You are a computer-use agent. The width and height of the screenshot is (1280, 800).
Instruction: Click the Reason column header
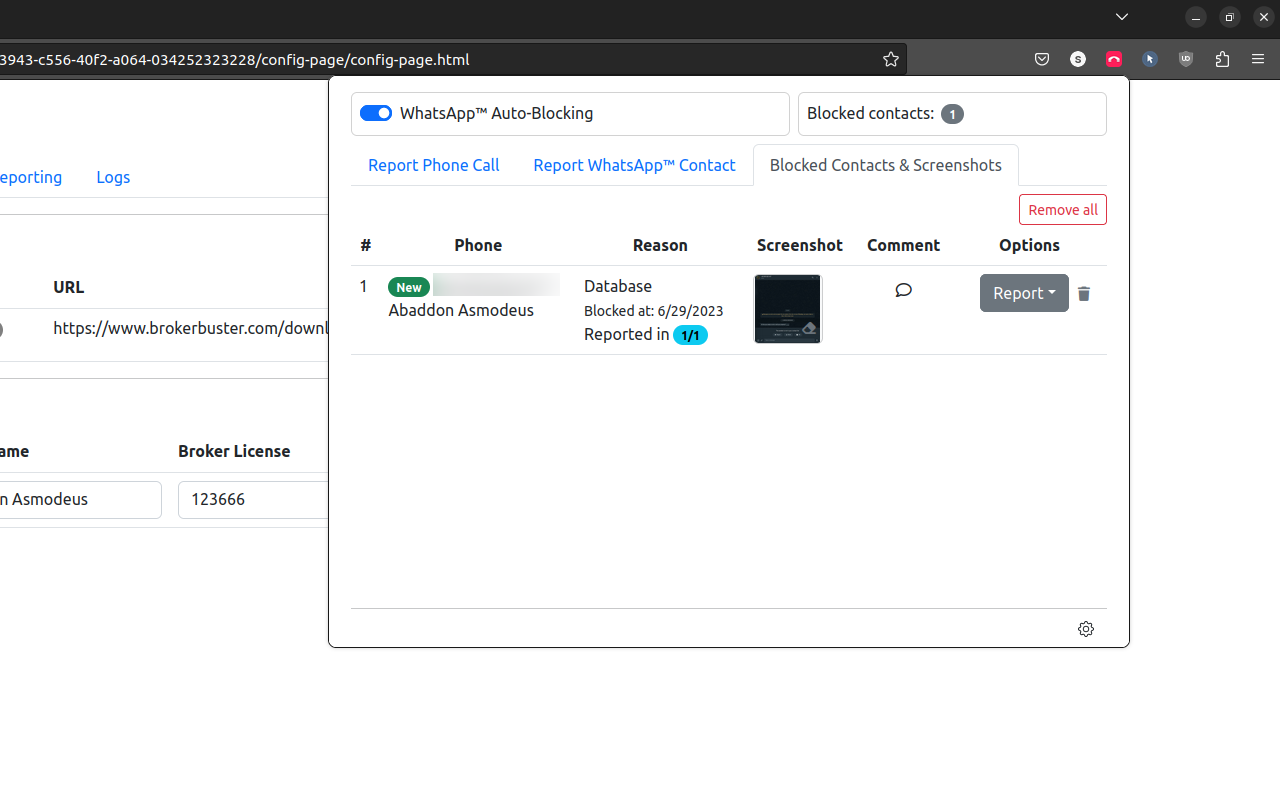click(660, 245)
